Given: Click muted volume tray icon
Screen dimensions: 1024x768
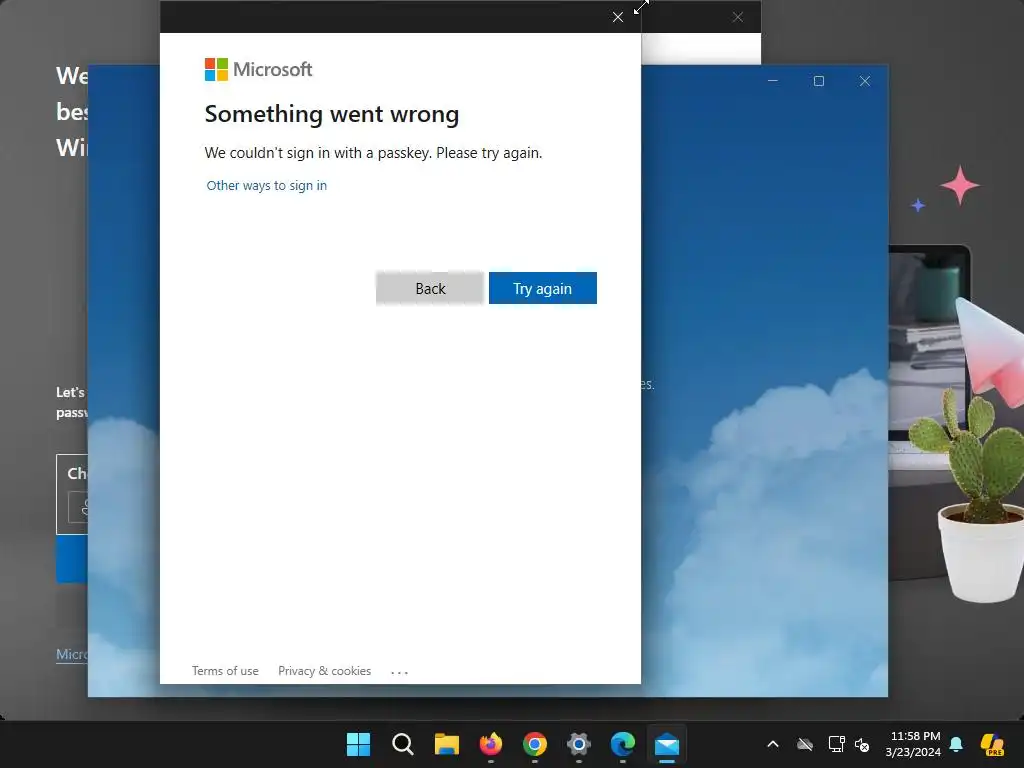Looking at the screenshot, I should tap(862, 744).
